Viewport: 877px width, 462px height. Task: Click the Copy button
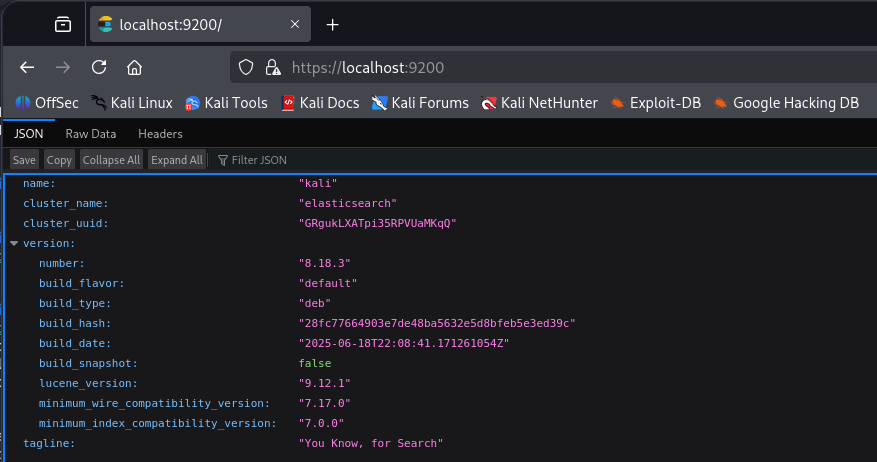tap(59, 160)
